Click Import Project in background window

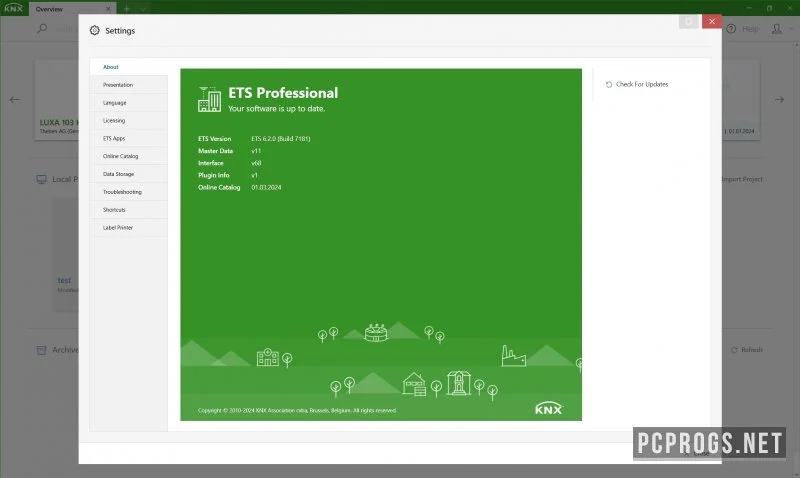coord(742,179)
